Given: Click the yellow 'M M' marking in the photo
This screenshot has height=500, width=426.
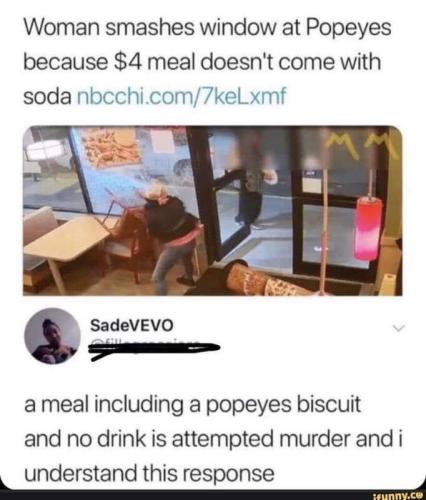Looking at the screenshot, I should 359,144.
